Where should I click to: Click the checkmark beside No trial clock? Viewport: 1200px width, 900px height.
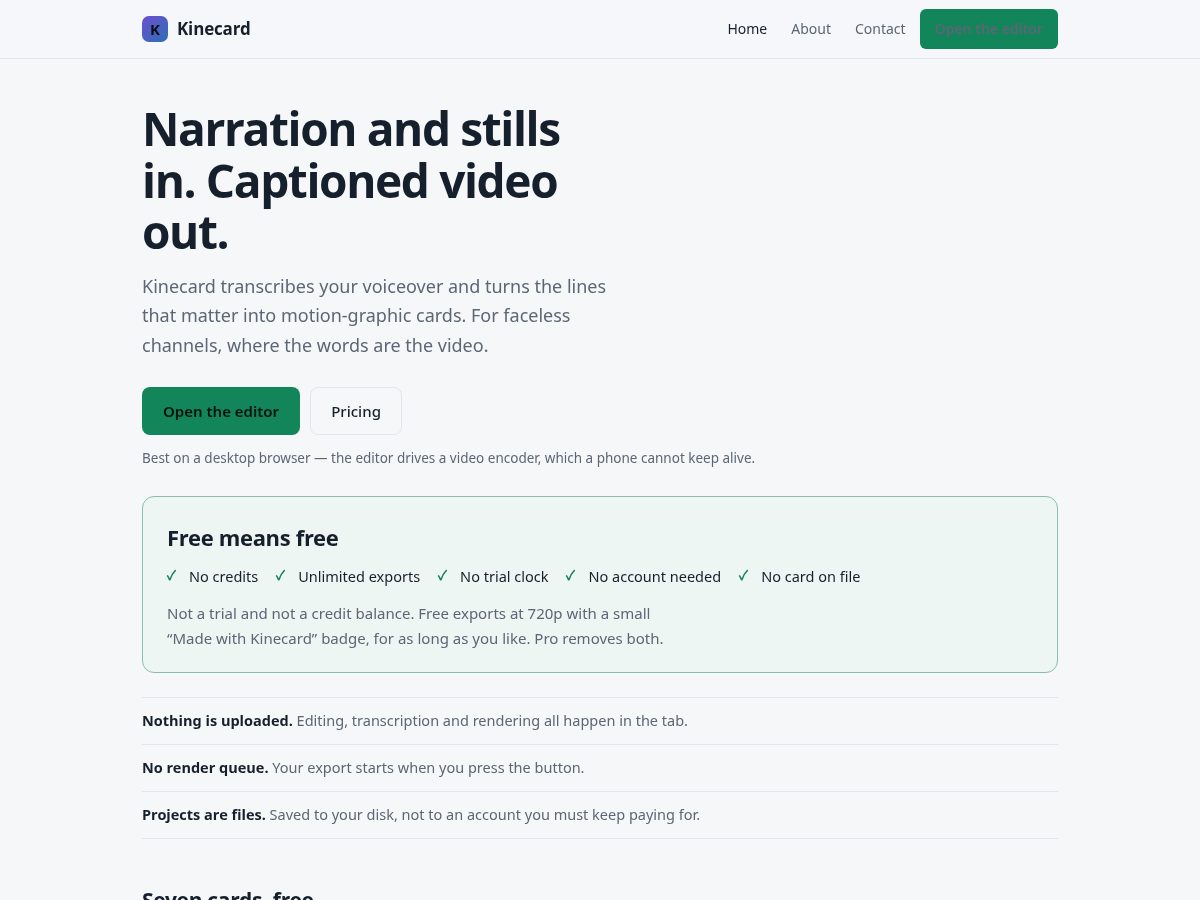coord(442,576)
